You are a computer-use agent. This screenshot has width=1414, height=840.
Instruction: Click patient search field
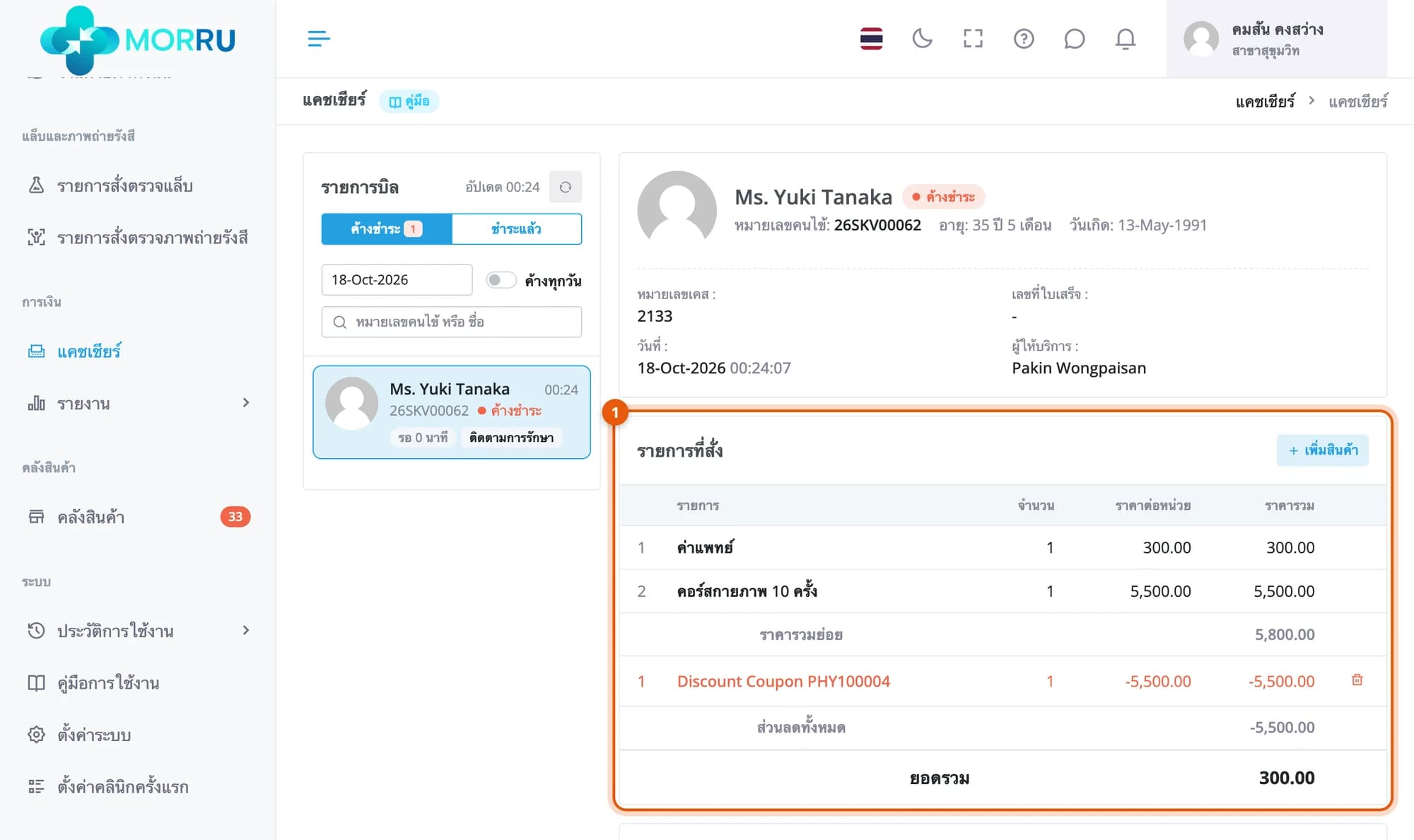tap(452, 322)
